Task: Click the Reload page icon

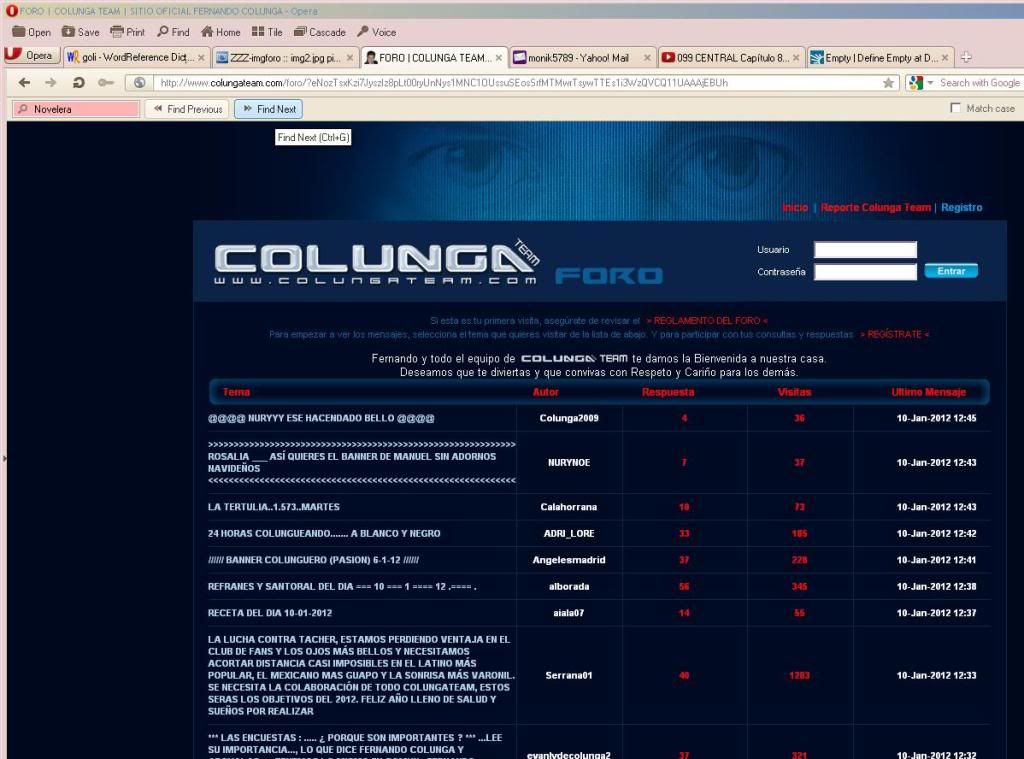Action: 78,83
